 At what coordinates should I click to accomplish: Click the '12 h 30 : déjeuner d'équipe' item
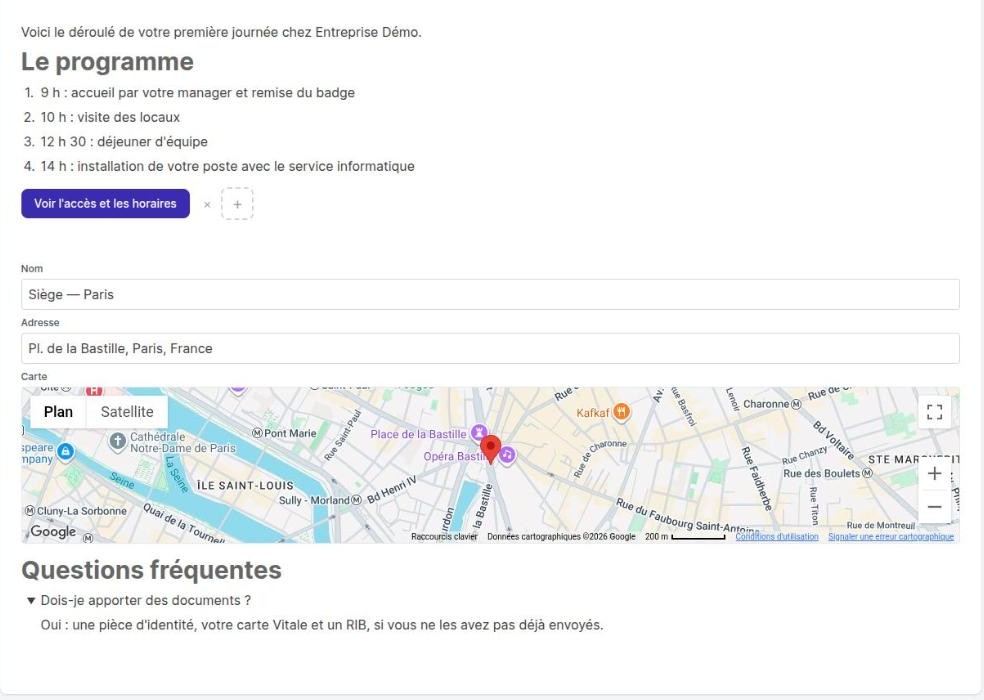pyautogui.click(x=124, y=141)
